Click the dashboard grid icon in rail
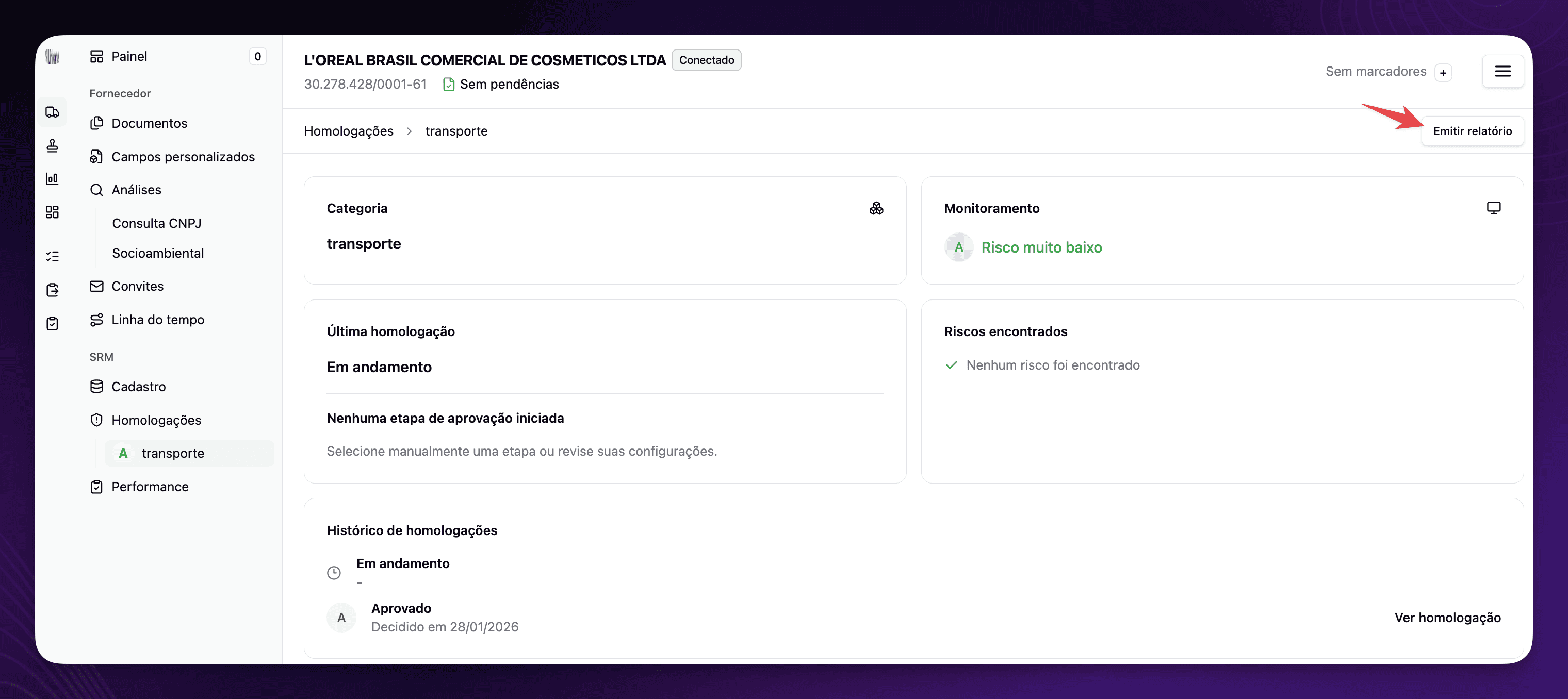 click(52, 212)
